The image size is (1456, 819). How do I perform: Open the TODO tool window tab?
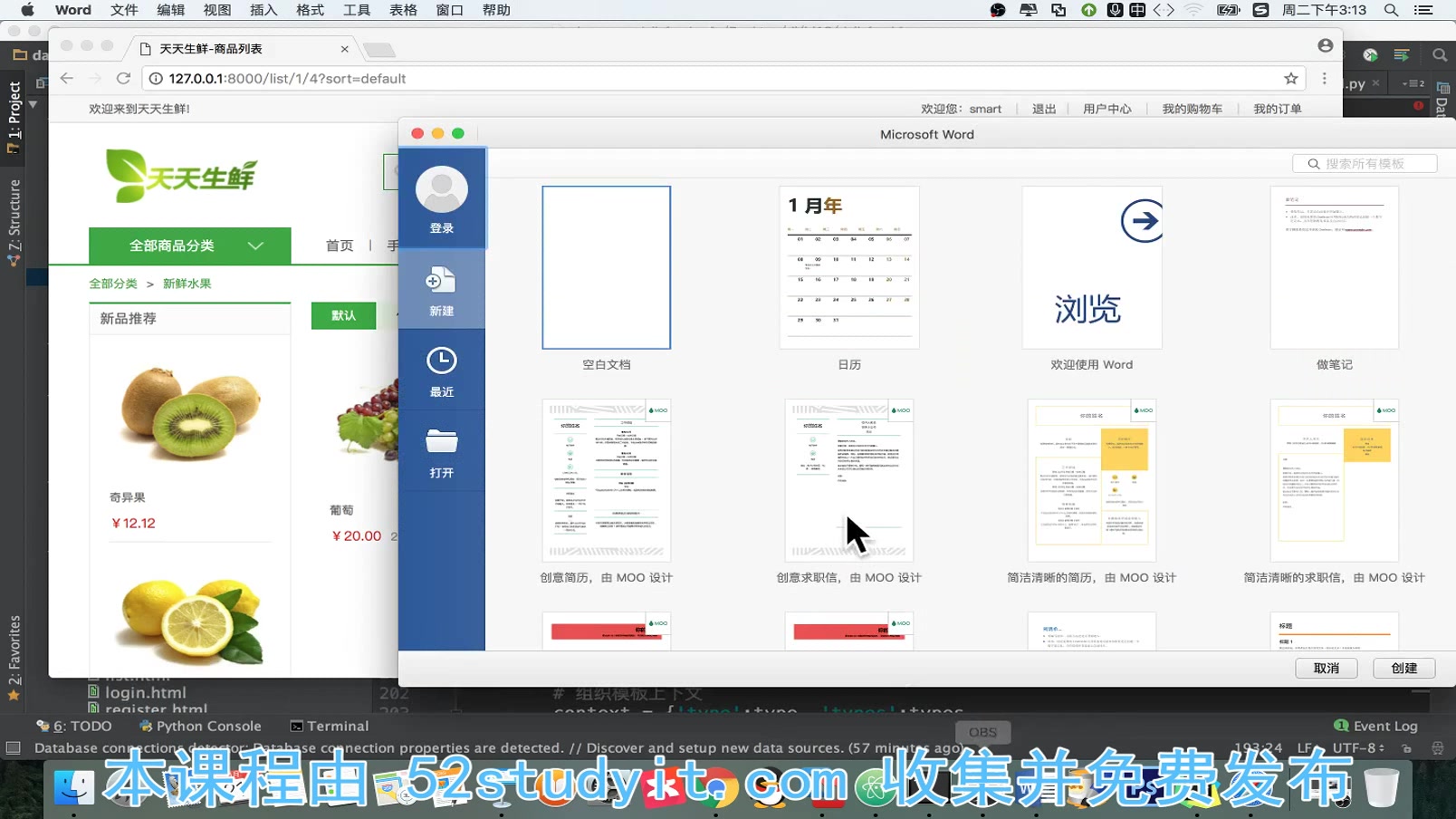point(74,726)
